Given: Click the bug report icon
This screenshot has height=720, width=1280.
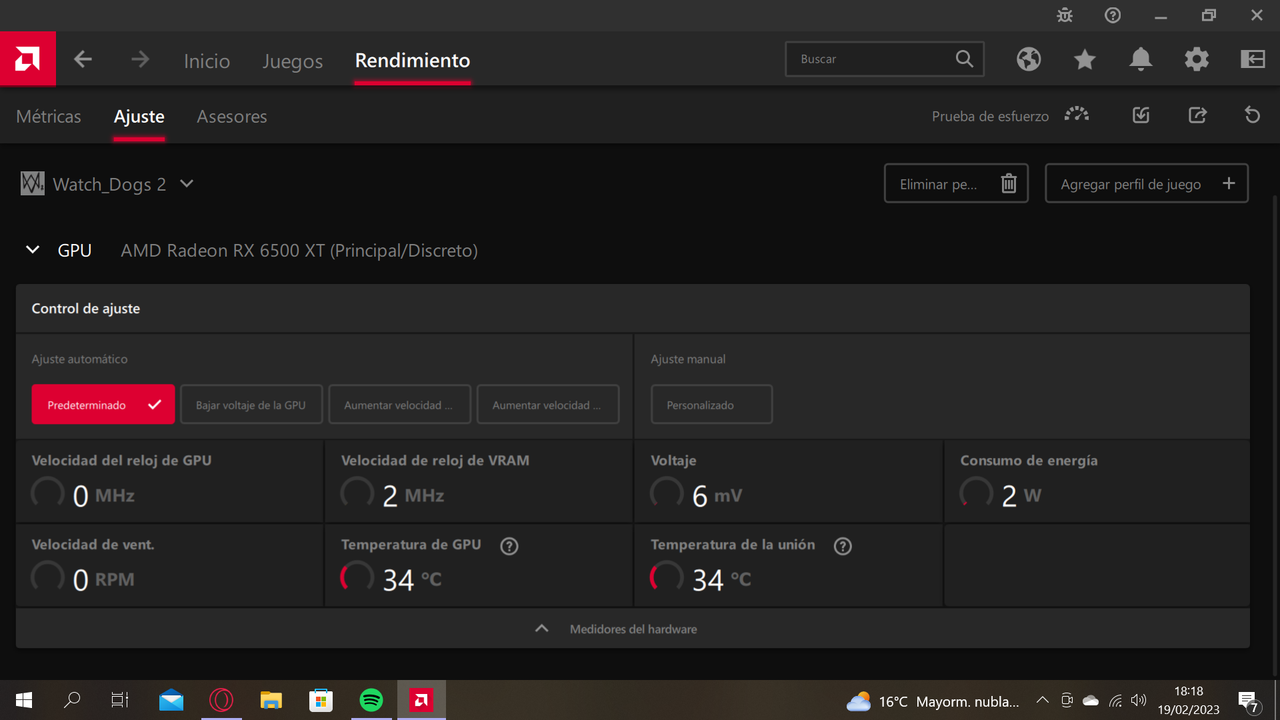Looking at the screenshot, I should pos(1065,15).
